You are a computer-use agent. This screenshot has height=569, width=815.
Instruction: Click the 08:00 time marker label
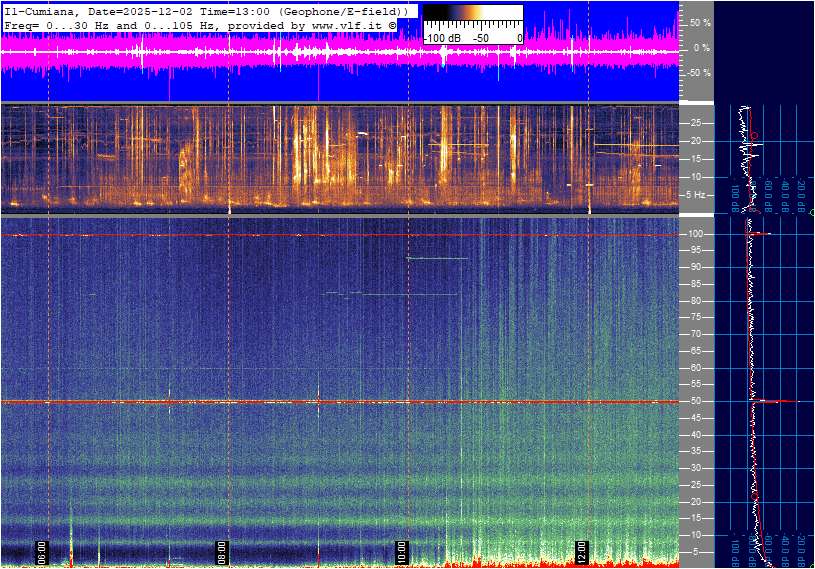222,551
